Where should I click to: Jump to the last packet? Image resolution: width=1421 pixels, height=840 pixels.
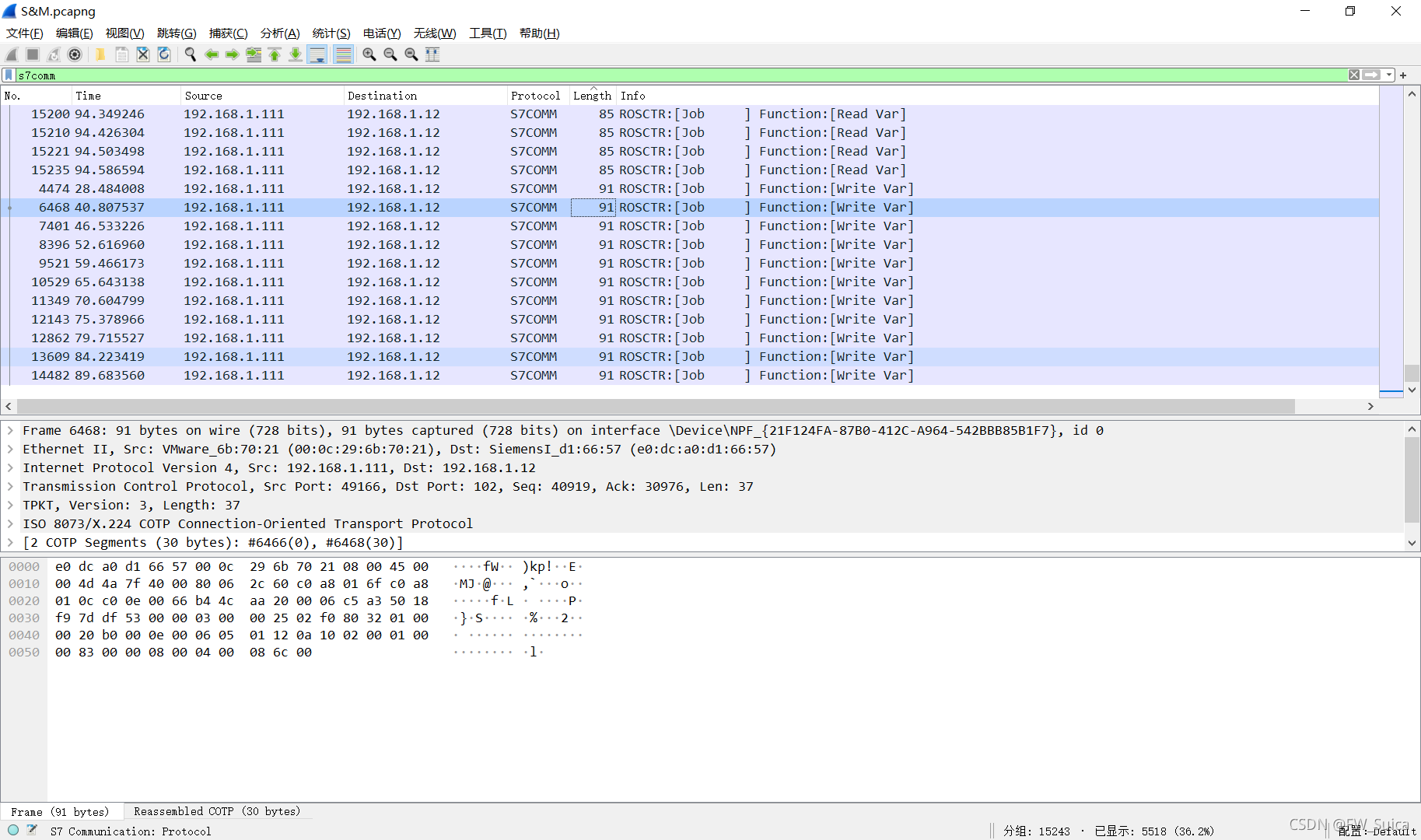pos(296,54)
